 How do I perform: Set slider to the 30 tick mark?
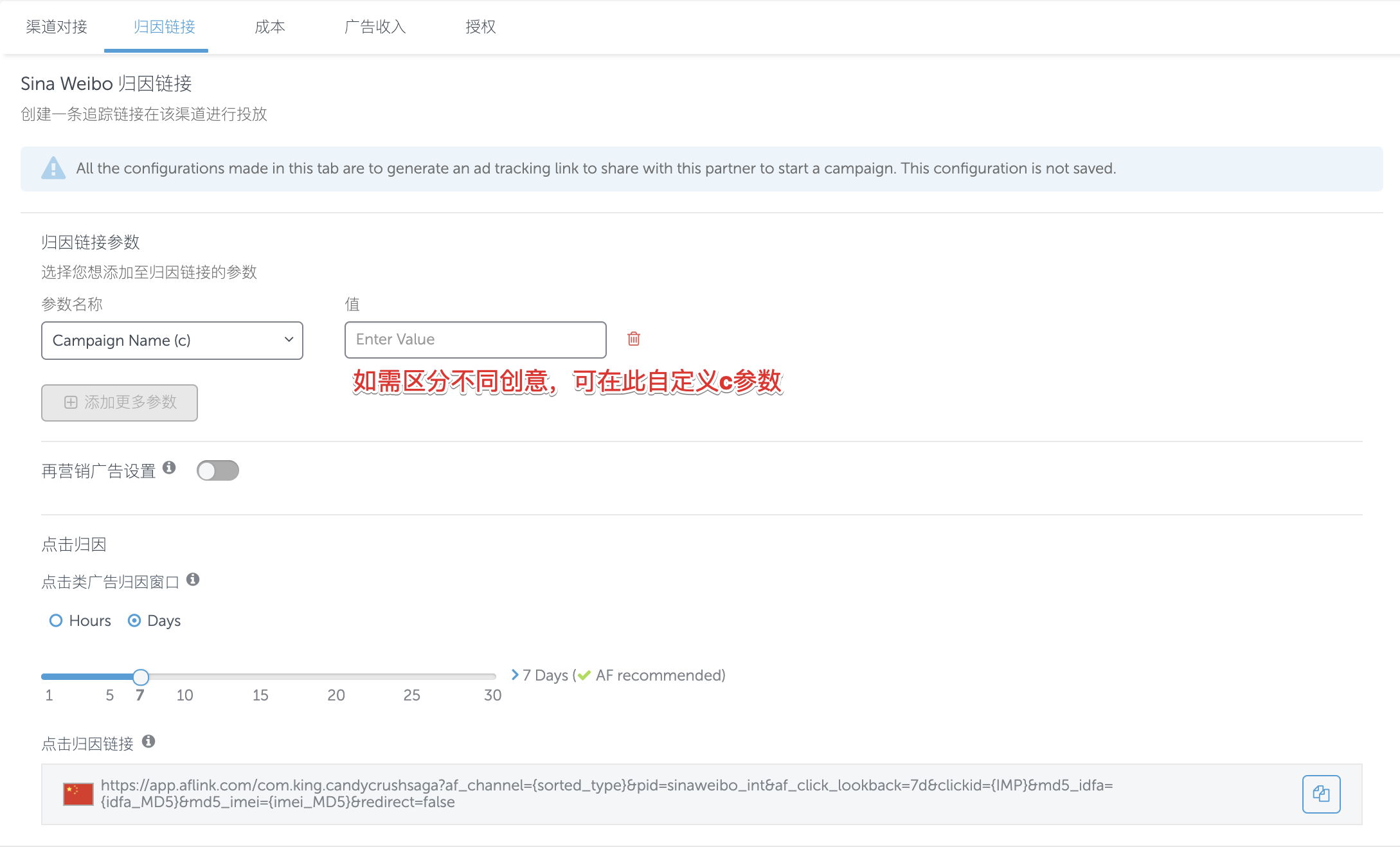(493, 695)
